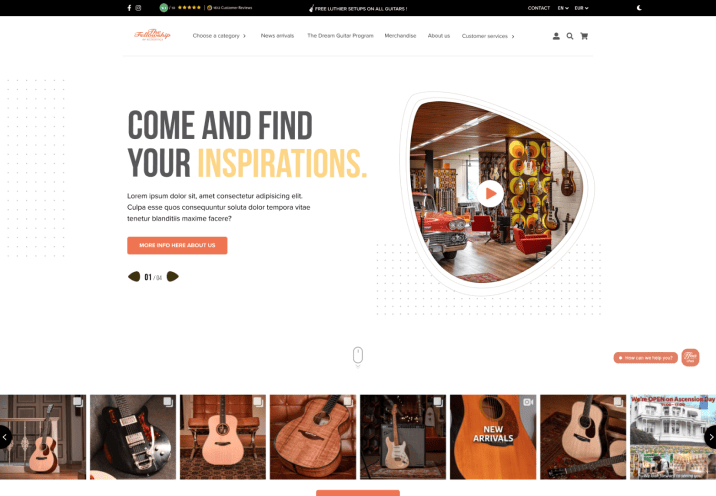Expand the EUR currency dropdown

point(581,8)
